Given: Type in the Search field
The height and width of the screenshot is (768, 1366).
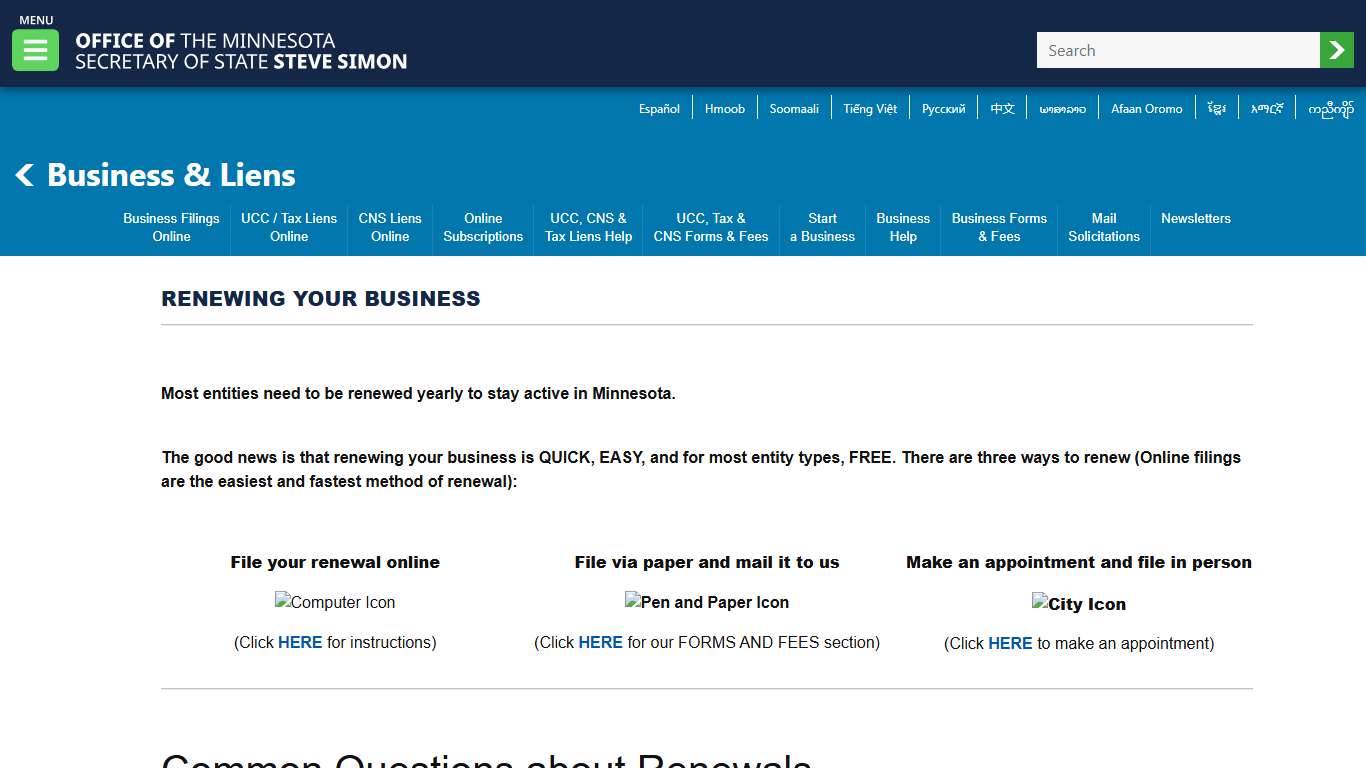Looking at the screenshot, I should pos(1177,50).
